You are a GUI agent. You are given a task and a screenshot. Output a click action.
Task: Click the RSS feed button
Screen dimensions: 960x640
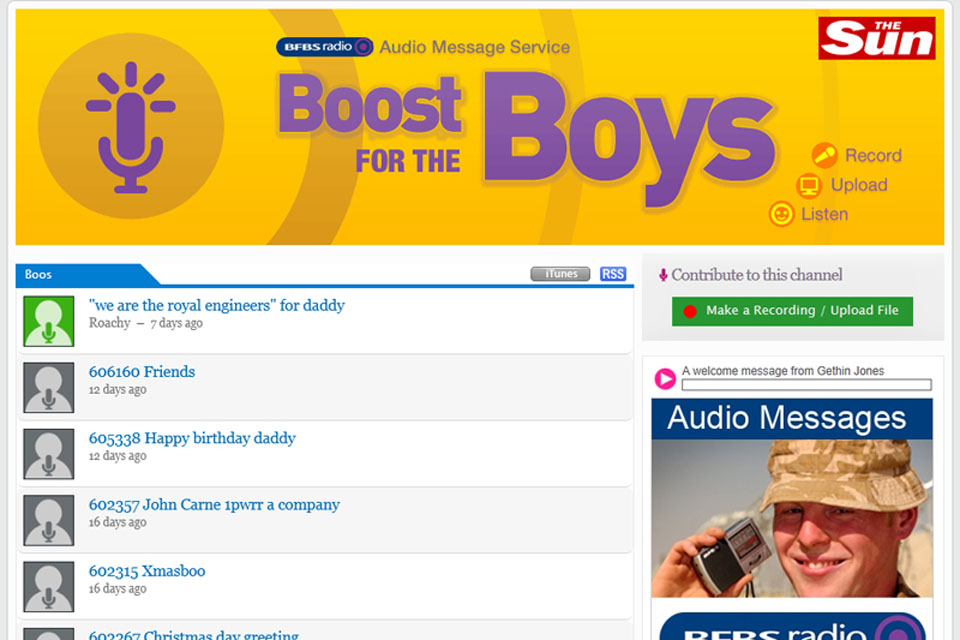point(613,274)
